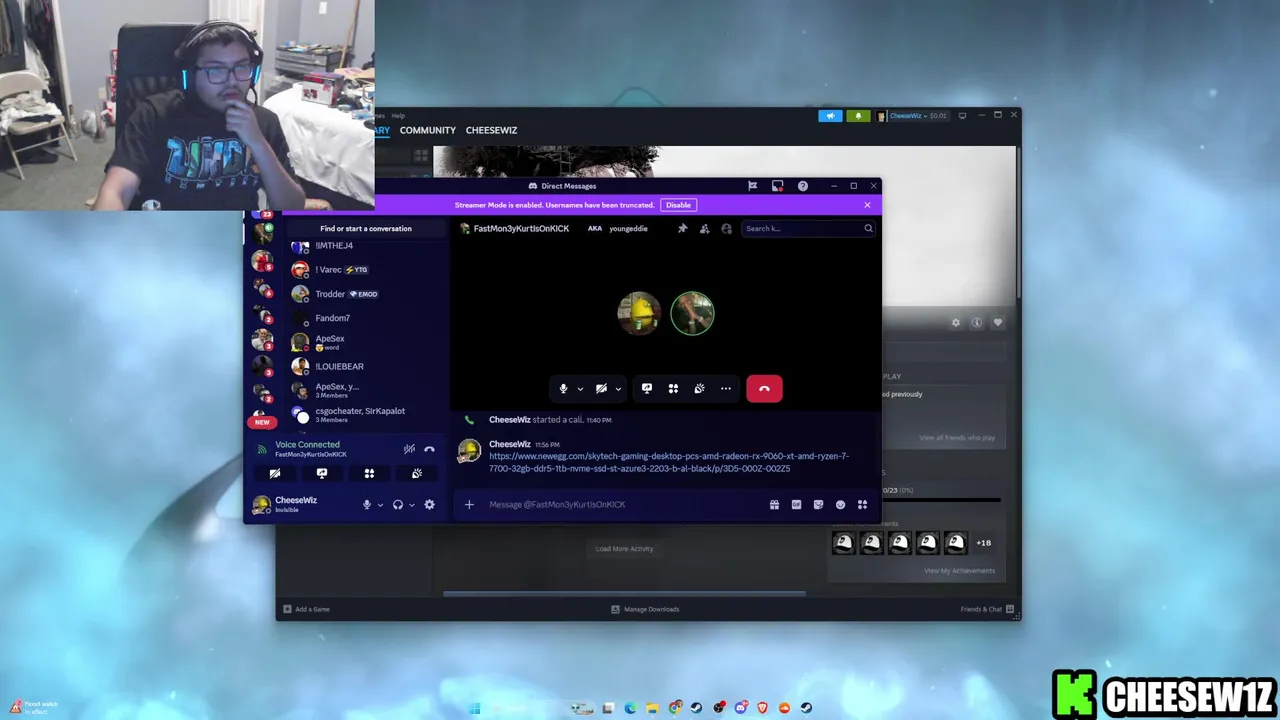Screen dimensions: 1280x720
Task: Click the Discord Search field in the DM header
Action: tap(808, 229)
